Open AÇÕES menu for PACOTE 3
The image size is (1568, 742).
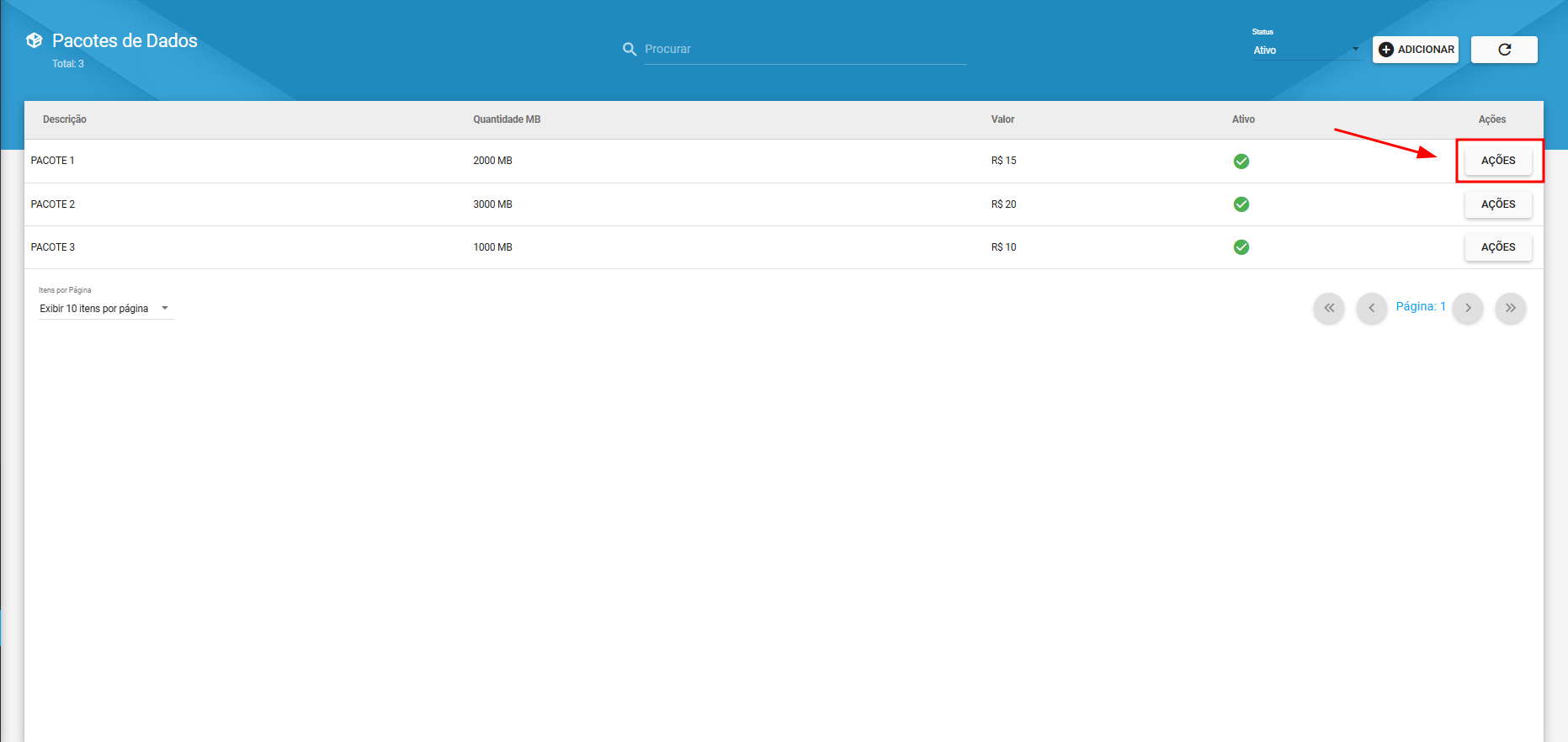(x=1498, y=247)
